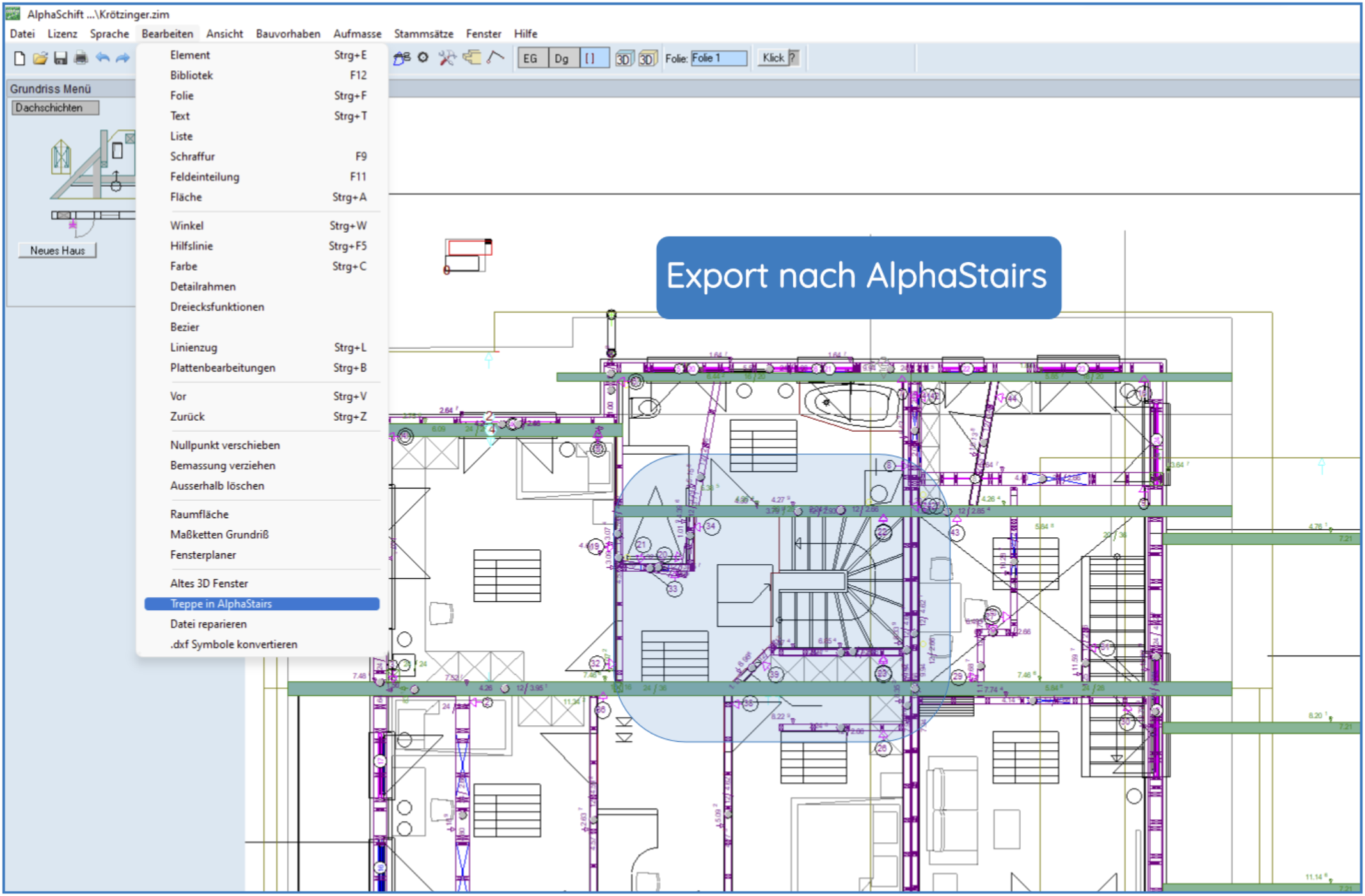
Task: Select the Bezier menu entry
Action: coord(262,327)
